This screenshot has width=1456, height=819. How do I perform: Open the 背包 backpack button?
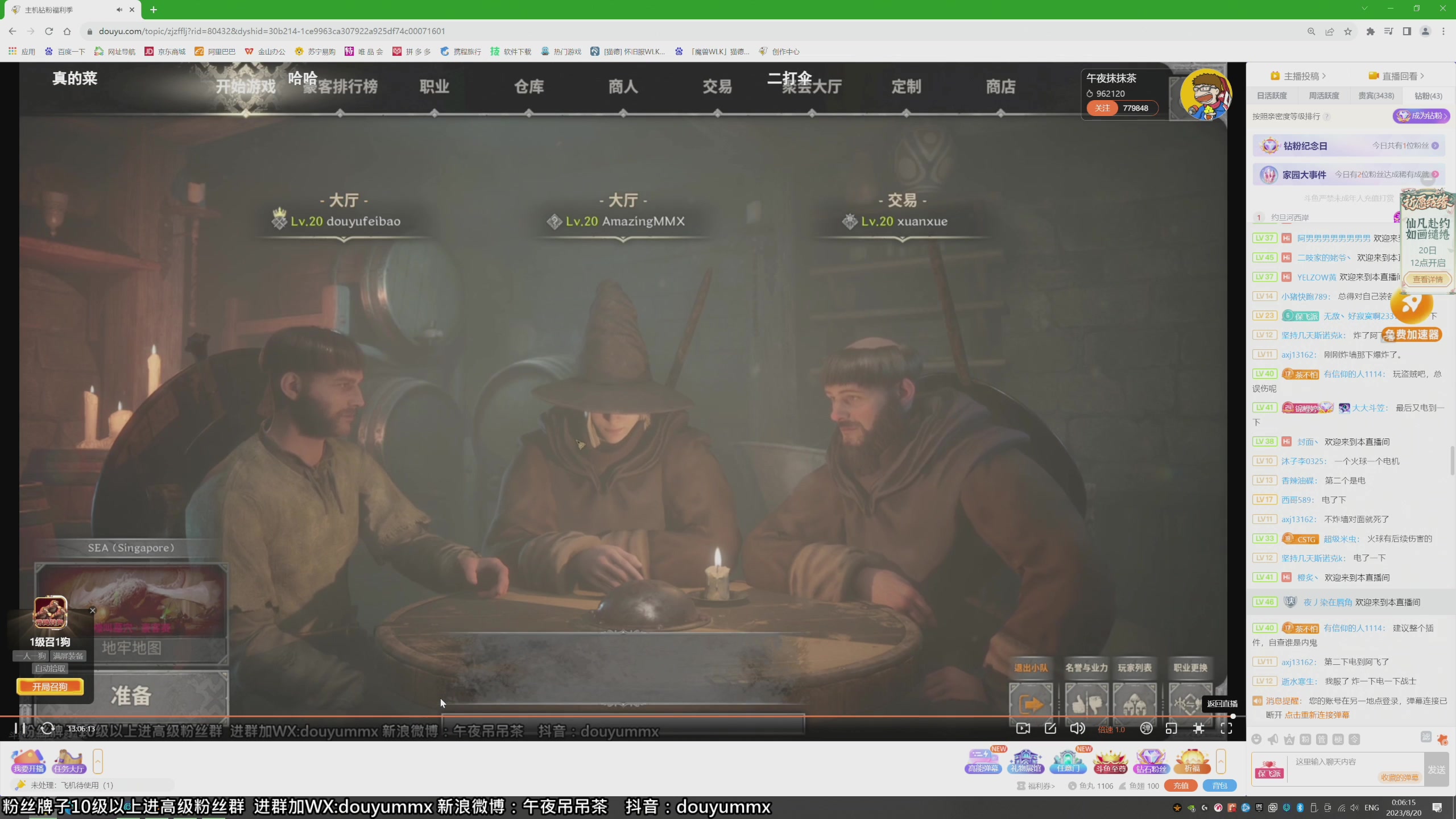pos(1219,785)
